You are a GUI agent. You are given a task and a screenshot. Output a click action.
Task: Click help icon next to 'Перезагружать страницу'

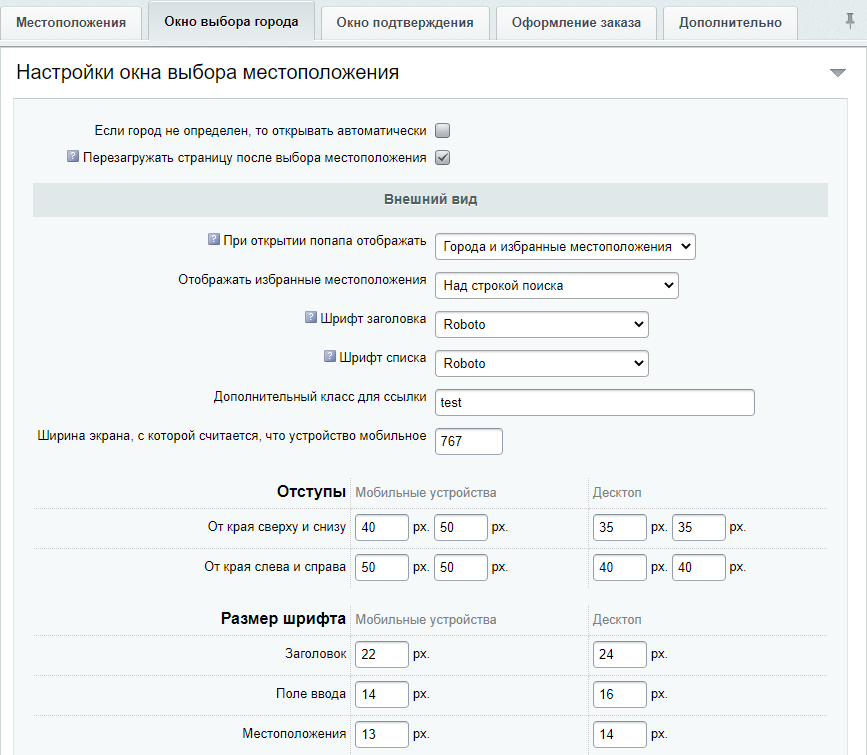point(73,157)
